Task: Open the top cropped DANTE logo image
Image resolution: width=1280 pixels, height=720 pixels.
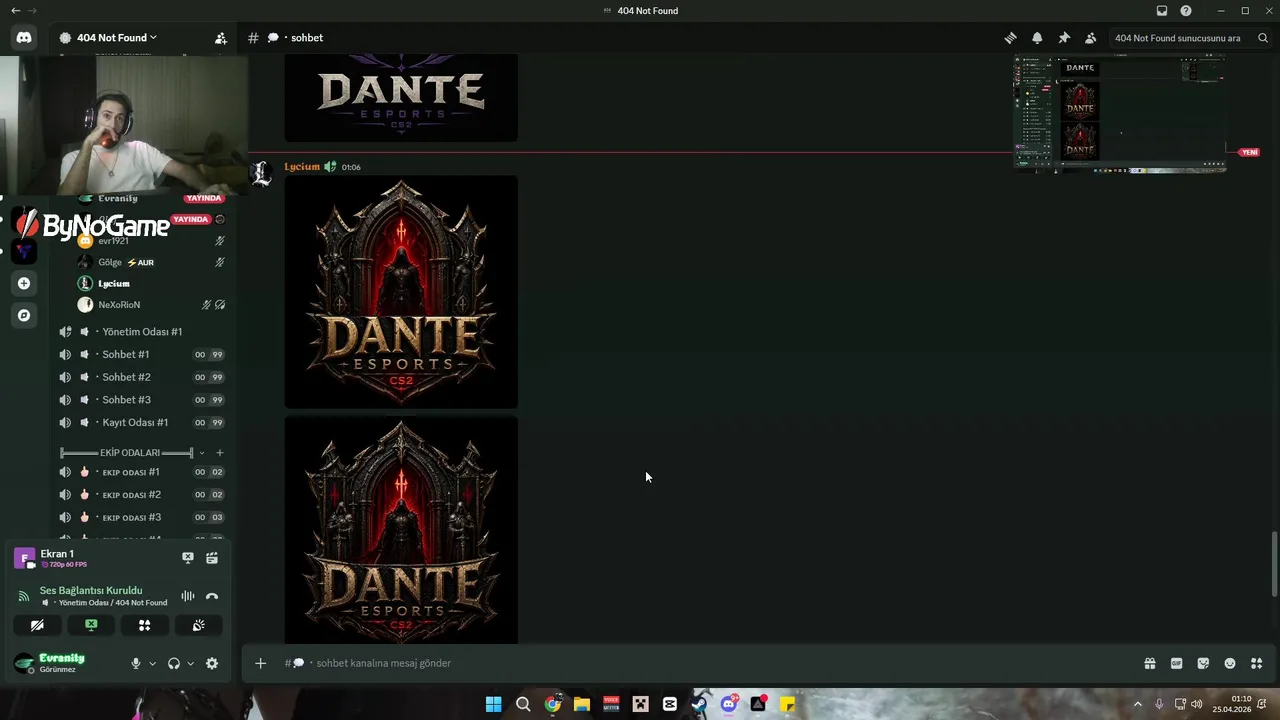Action: (401, 98)
